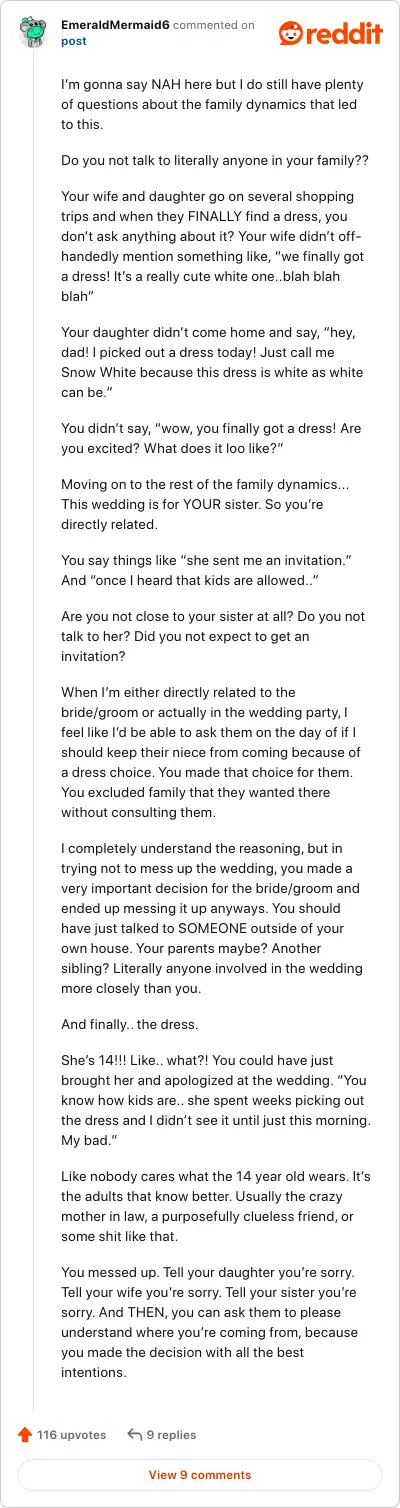Click the EmeraldMermaid6 user avatar
The height and width of the screenshot is (1508, 400).
point(33,32)
